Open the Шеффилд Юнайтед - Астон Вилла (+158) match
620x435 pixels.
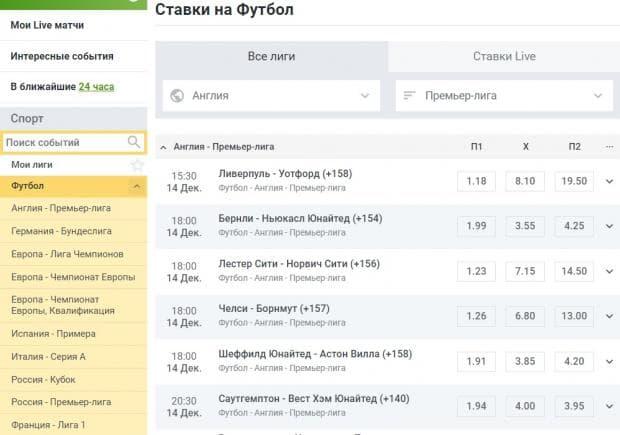pos(315,354)
